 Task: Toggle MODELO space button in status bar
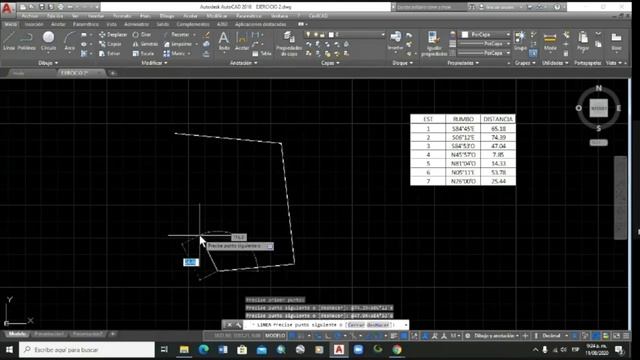pos(275,336)
